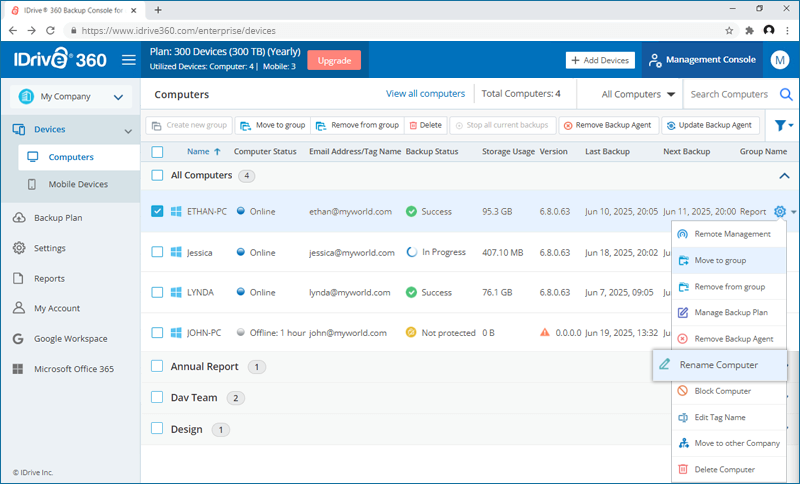Click the IDrive 360 logo
The width and height of the screenshot is (800, 484).
click(60, 59)
